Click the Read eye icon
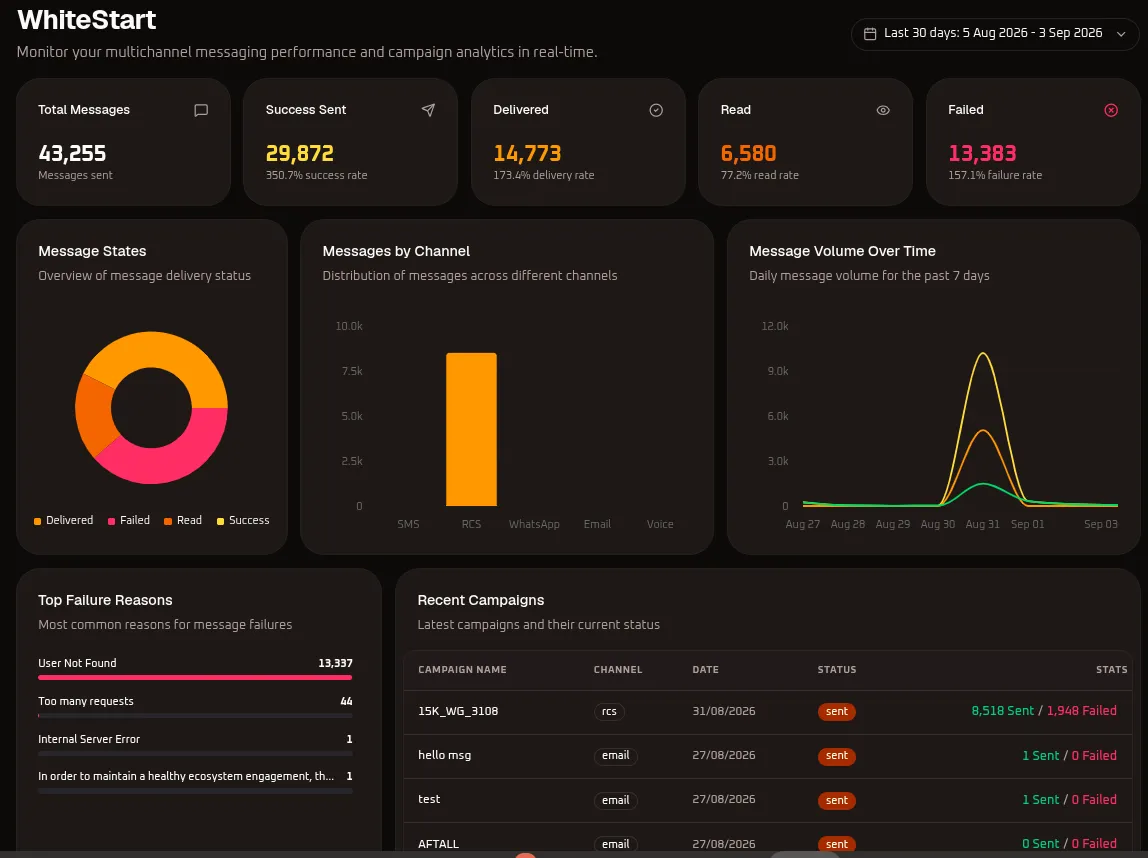 883,110
